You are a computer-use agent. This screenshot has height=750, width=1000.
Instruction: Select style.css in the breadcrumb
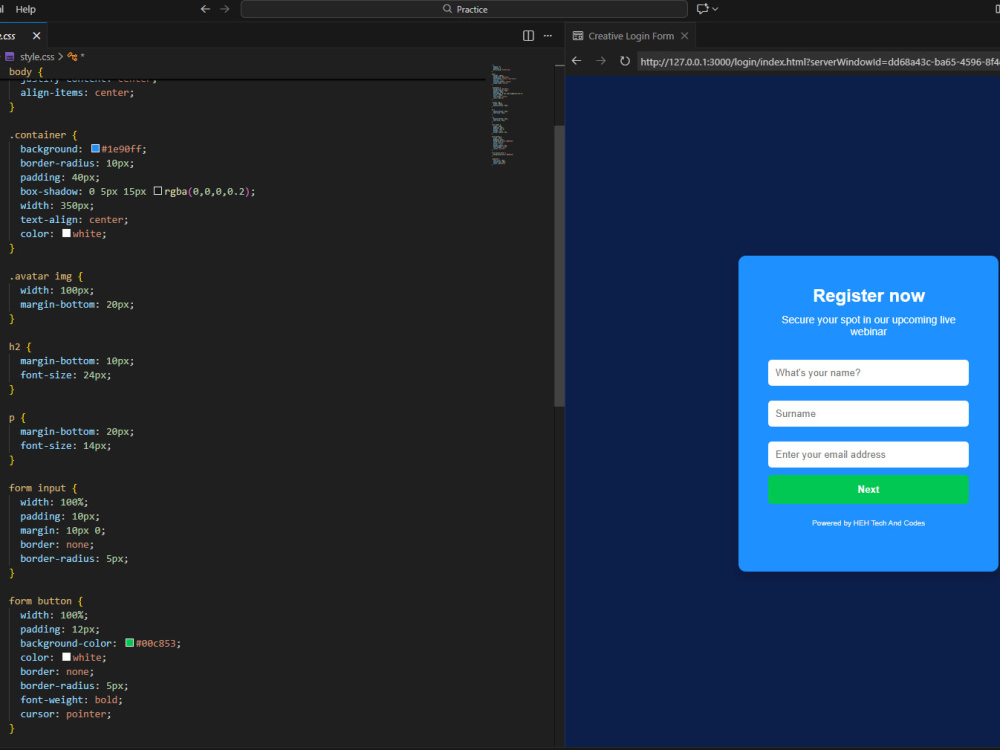click(37, 57)
